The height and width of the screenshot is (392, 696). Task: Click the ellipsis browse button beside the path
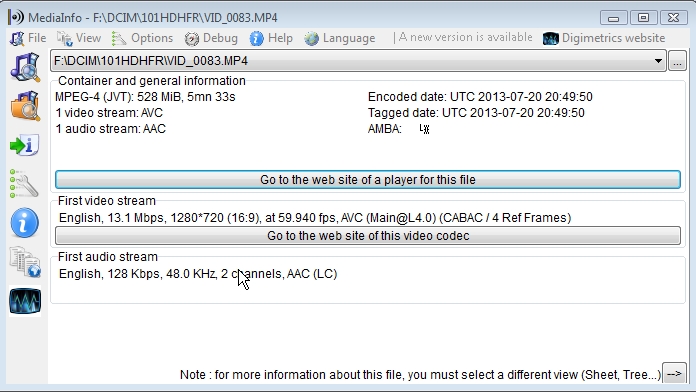[677, 61]
